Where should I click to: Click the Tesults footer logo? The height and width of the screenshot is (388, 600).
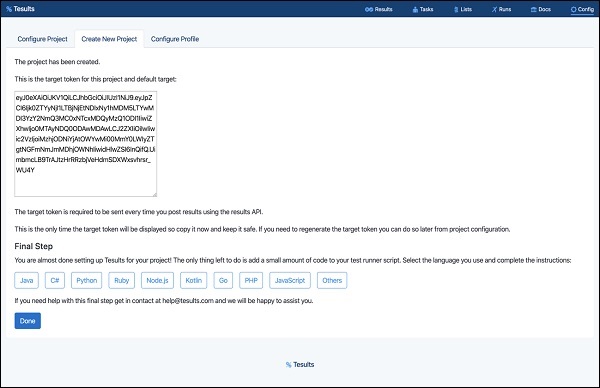(x=300, y=365)
